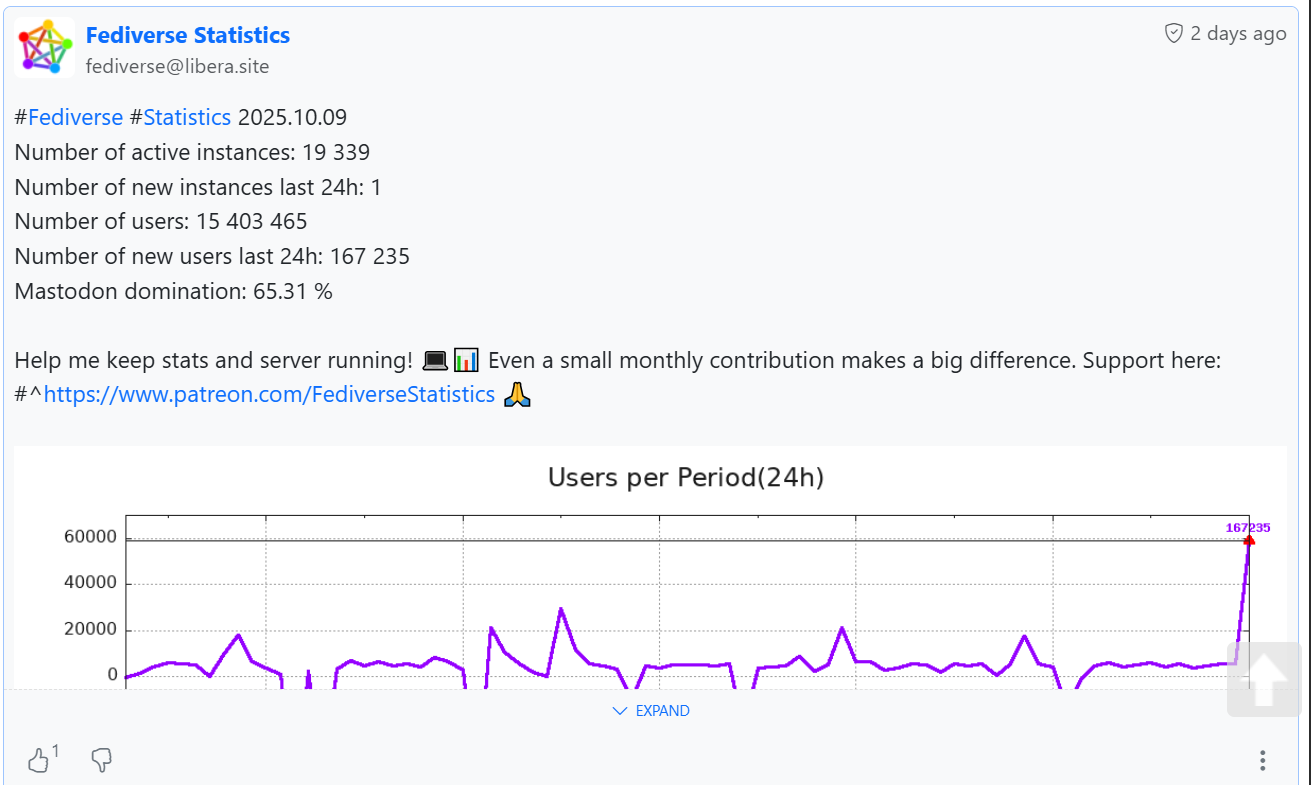Click the scroll-to-top arrow button
The height and width of the screenshot is (785, 1311).
coord(1263,679)
